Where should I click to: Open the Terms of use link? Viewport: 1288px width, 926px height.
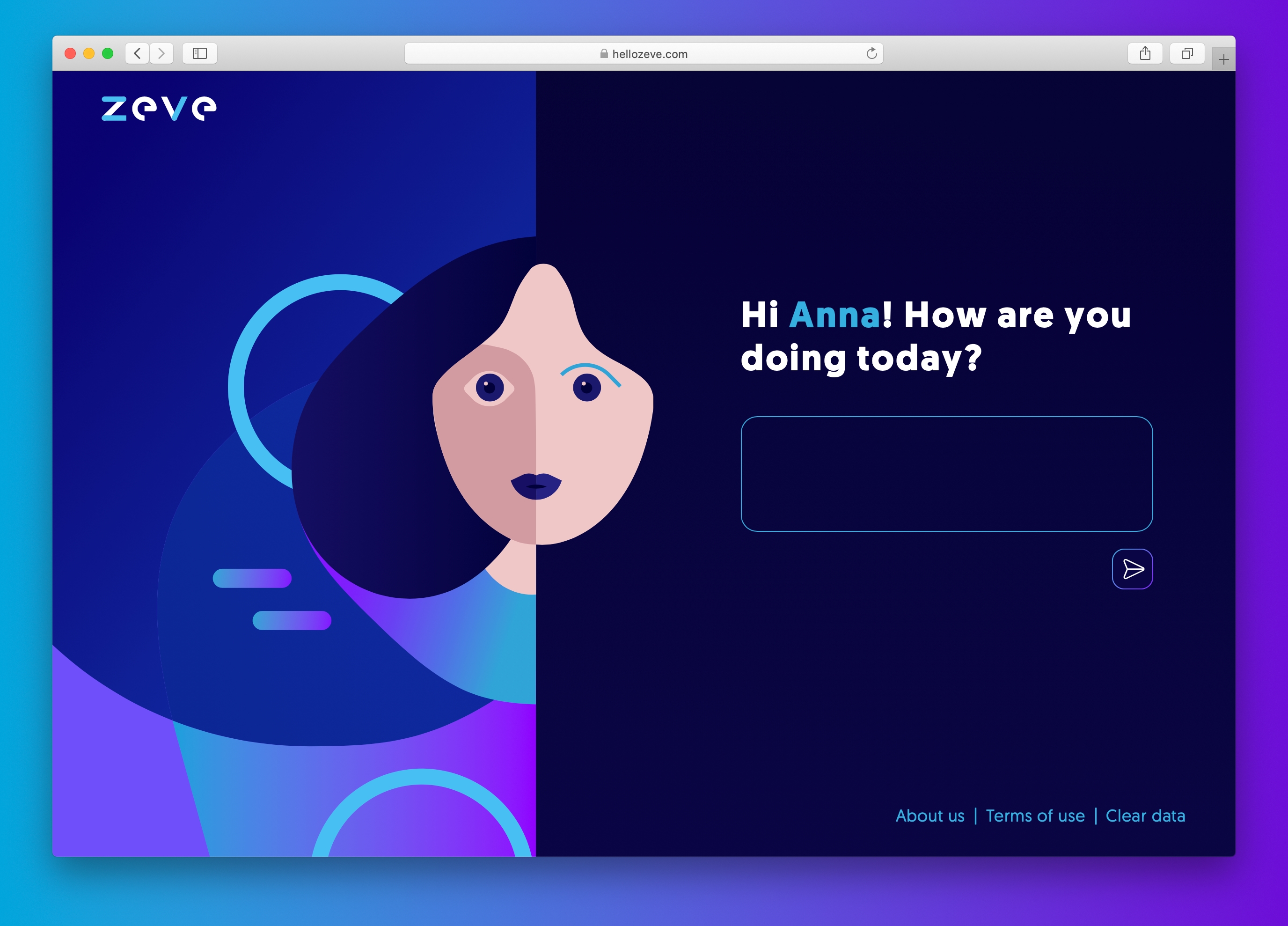(1035, 816)
